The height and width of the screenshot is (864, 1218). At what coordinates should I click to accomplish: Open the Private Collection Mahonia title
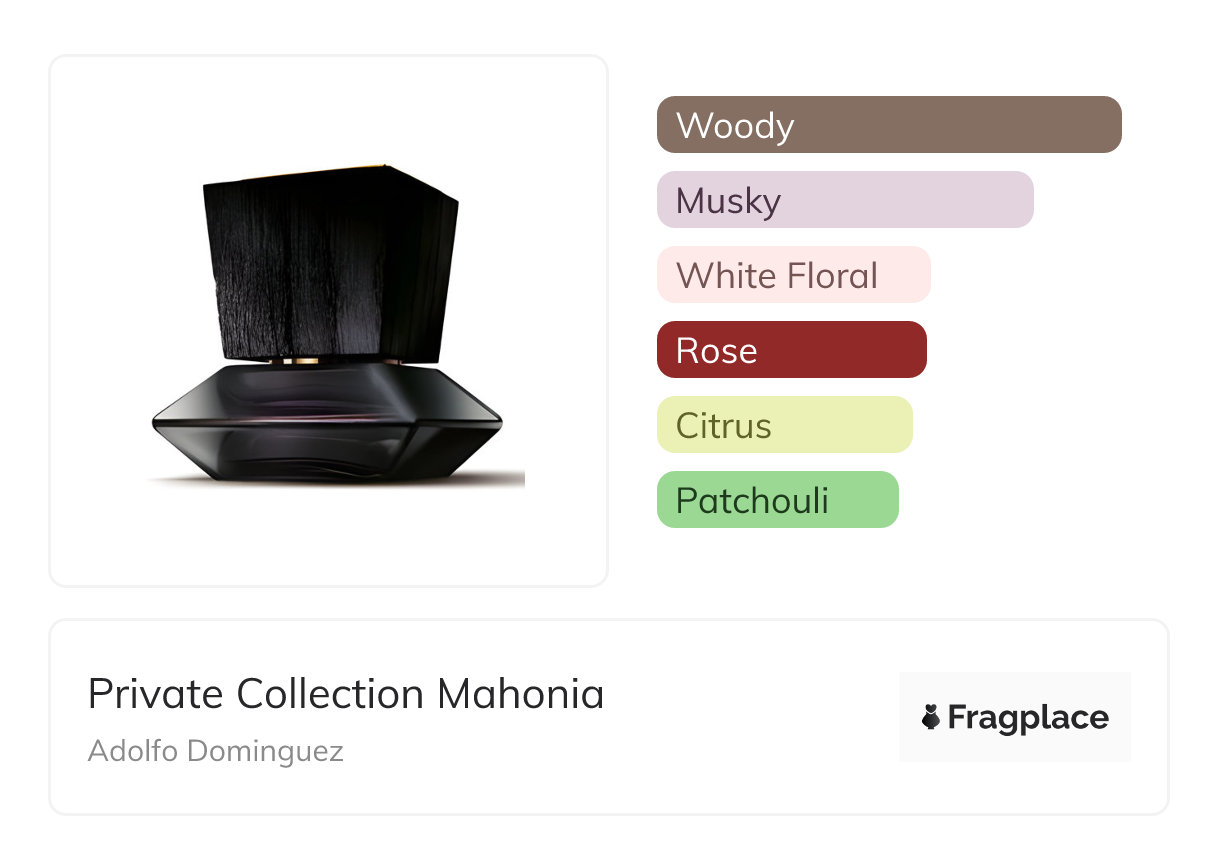[x=346, y=694]
